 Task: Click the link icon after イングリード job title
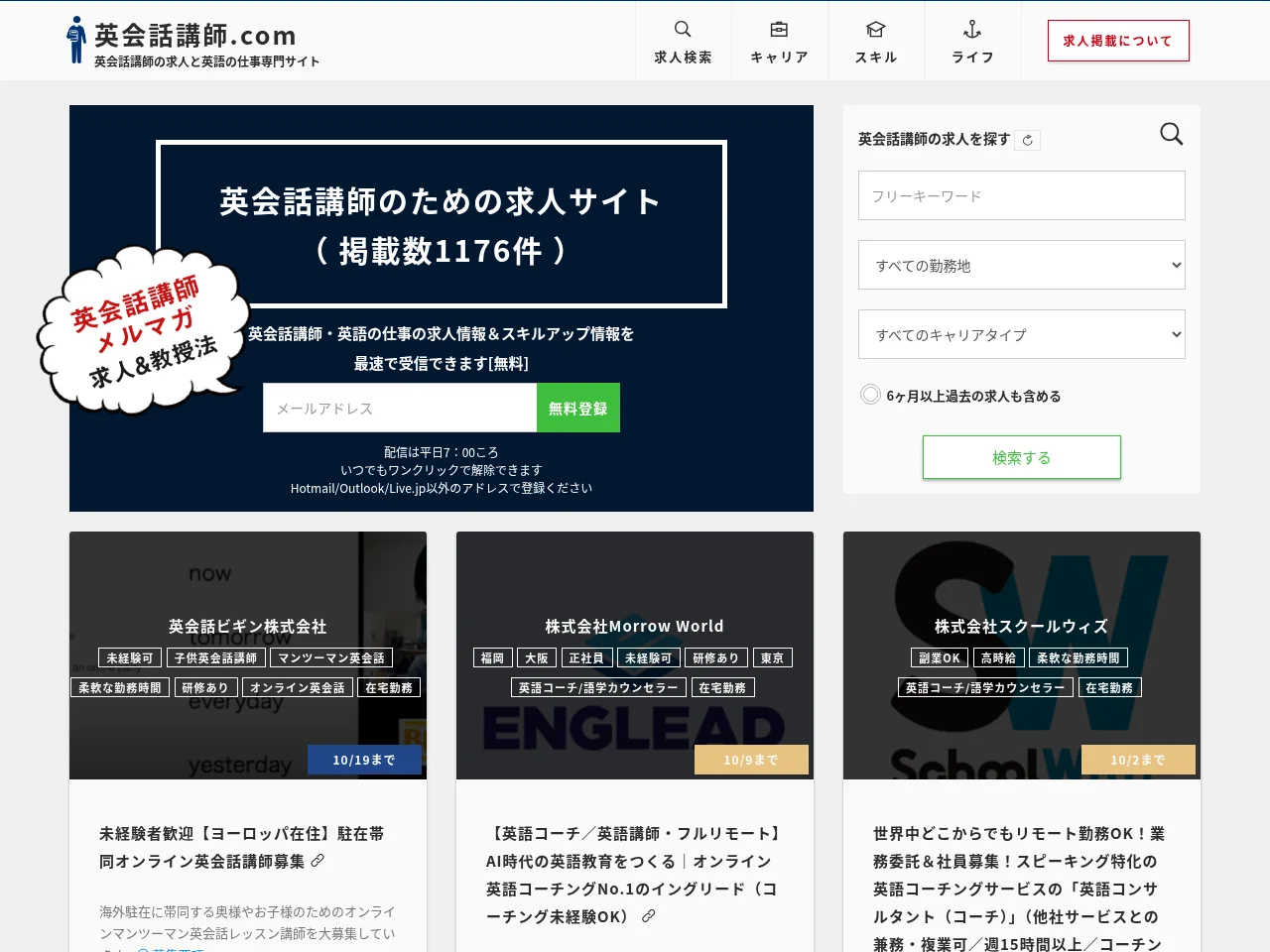click(648, 916)
